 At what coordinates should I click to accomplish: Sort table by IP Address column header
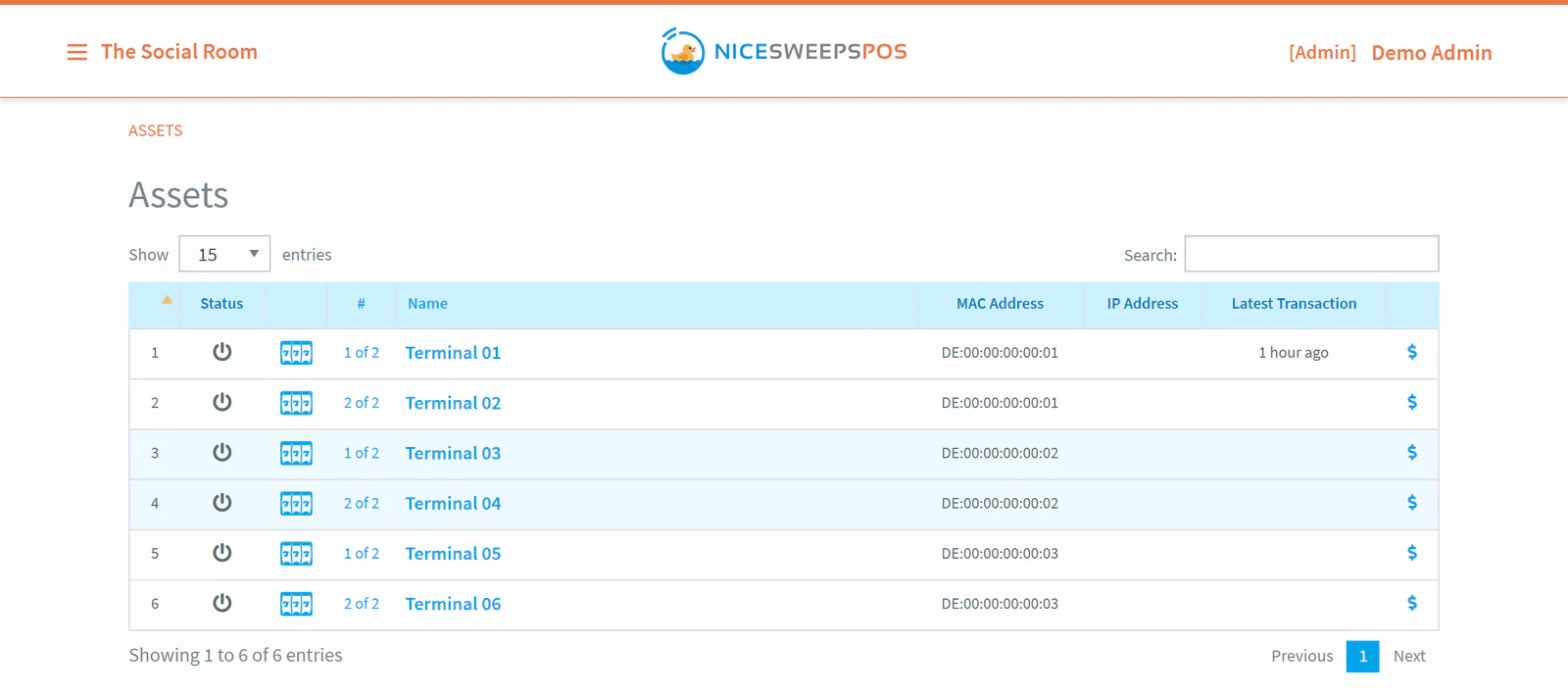1143,304
